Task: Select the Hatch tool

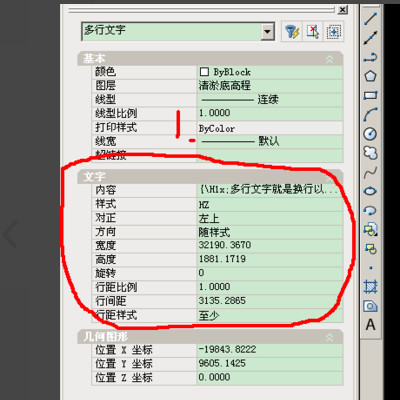Action: (370, 287)
